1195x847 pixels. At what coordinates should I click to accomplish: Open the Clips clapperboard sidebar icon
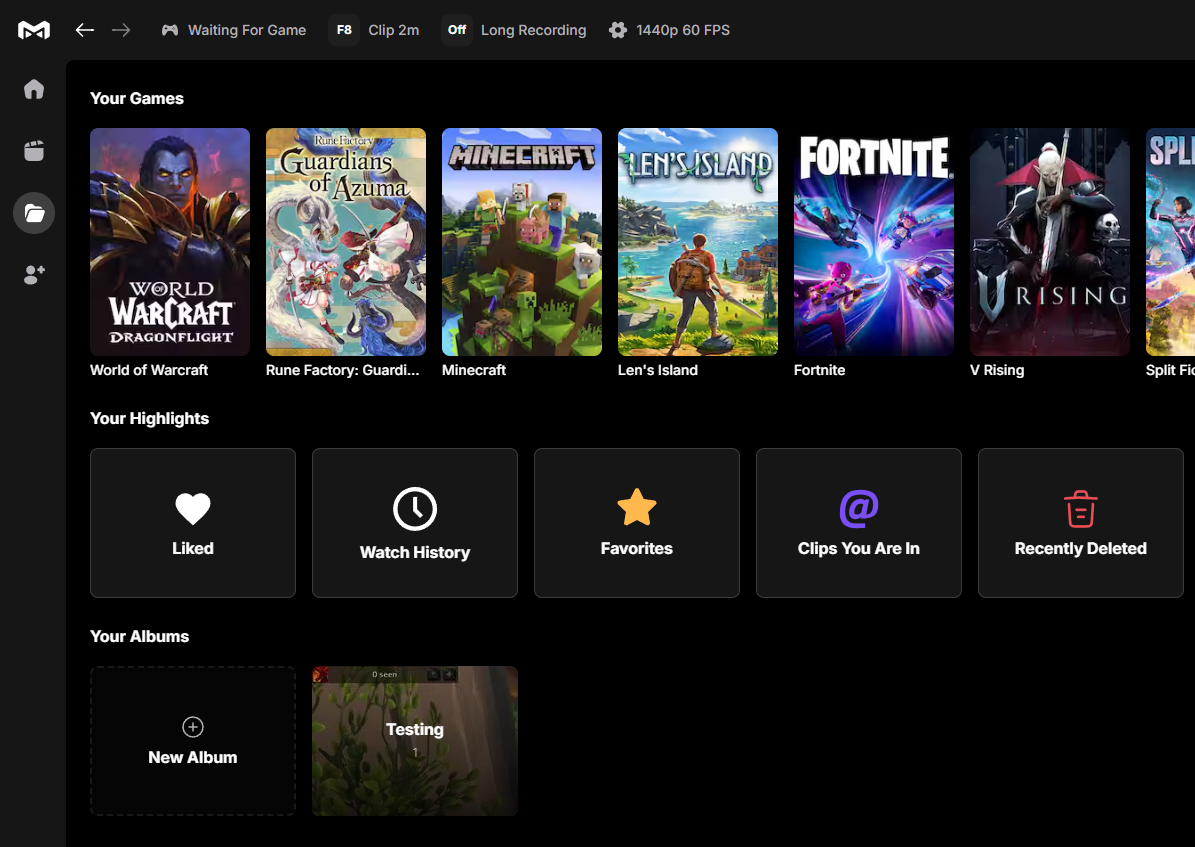point(34,151)
